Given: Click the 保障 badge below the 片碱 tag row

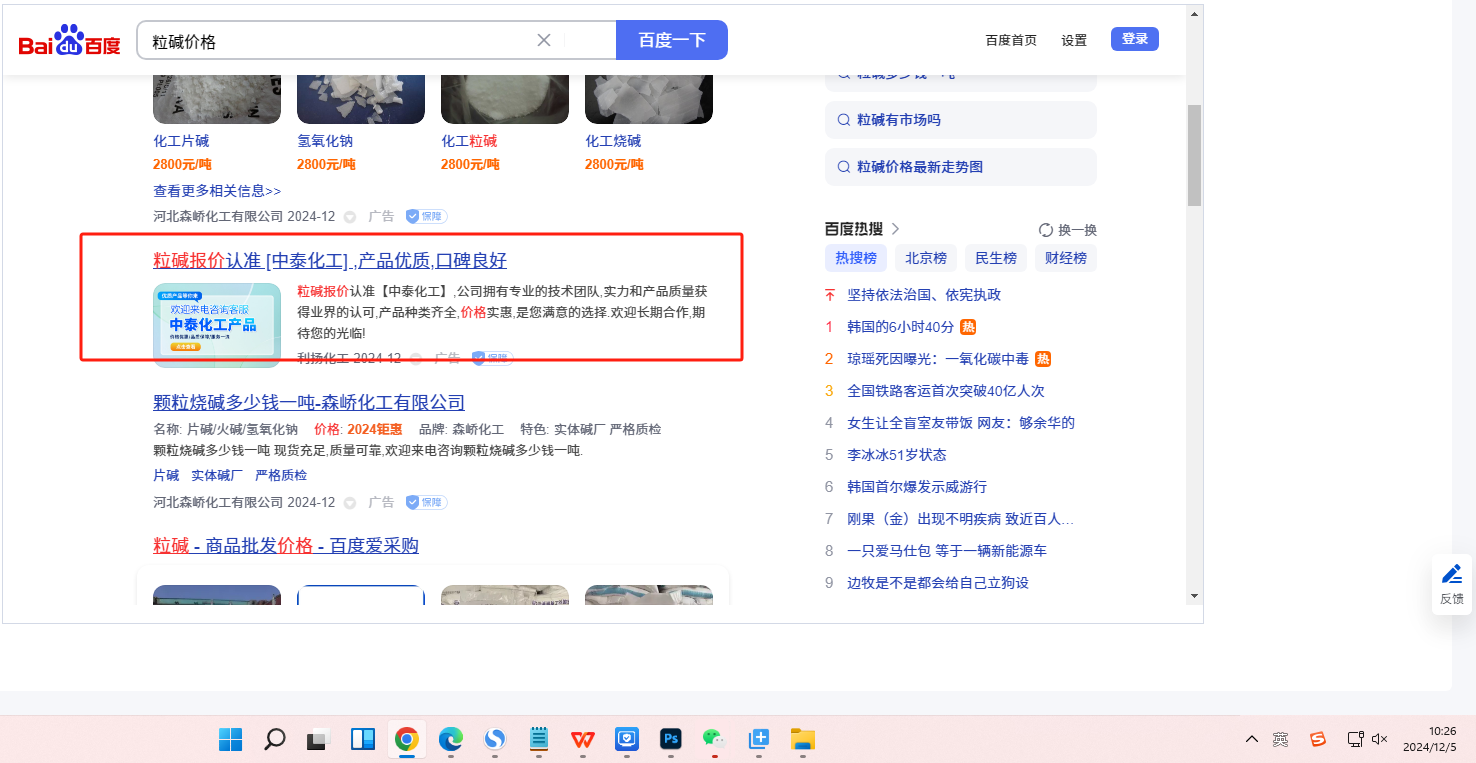Looking at the screenshot, I should pyautogui.click(x=426, y=502).
